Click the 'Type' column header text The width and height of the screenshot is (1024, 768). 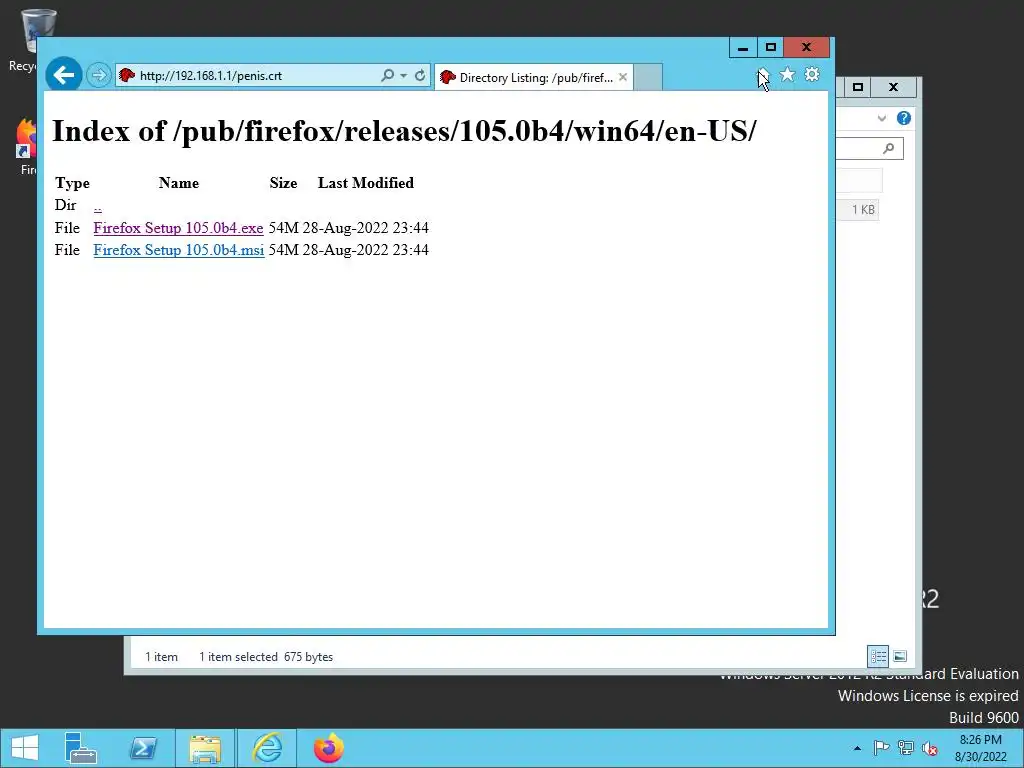click(x=72, y=184)
